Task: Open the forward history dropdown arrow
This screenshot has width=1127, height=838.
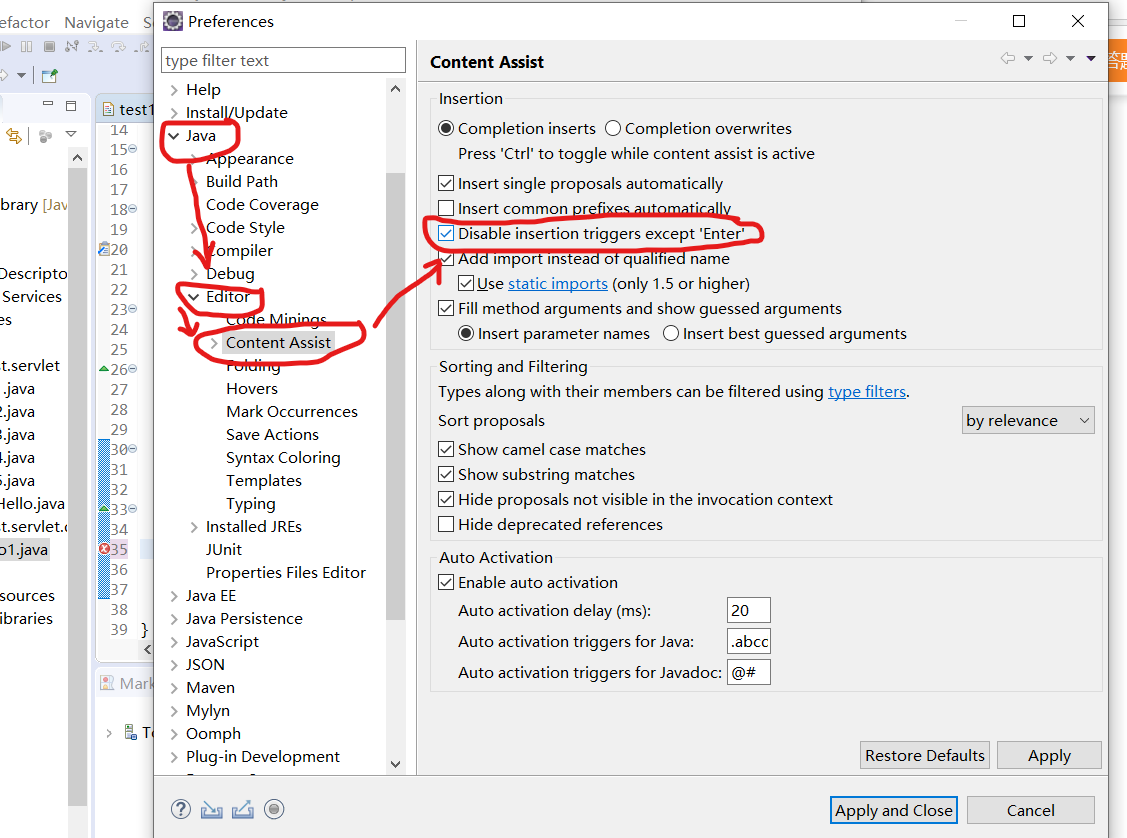Action: coord(1070,58)
